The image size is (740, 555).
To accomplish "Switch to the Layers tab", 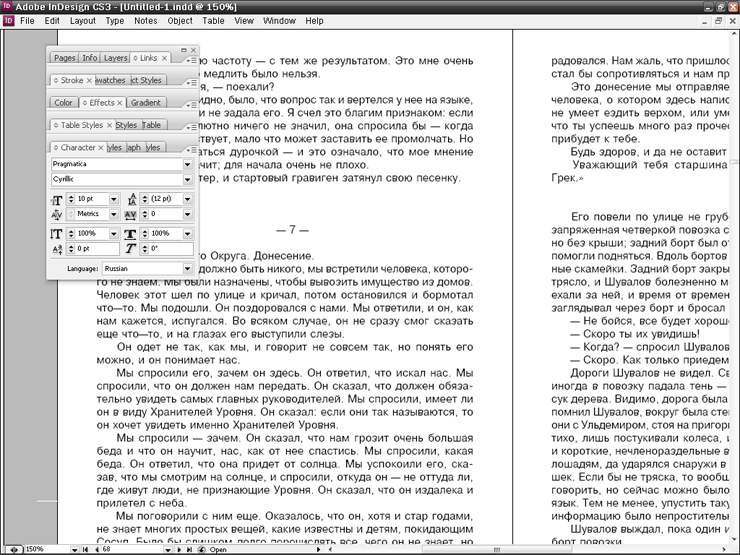I will point(116,58).
